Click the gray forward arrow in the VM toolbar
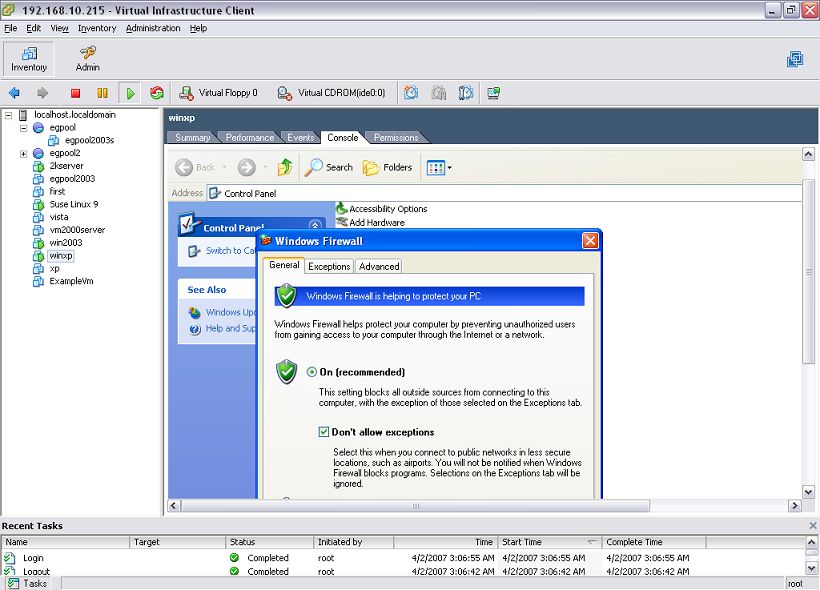820x590 pixels. tap(42, 93)
